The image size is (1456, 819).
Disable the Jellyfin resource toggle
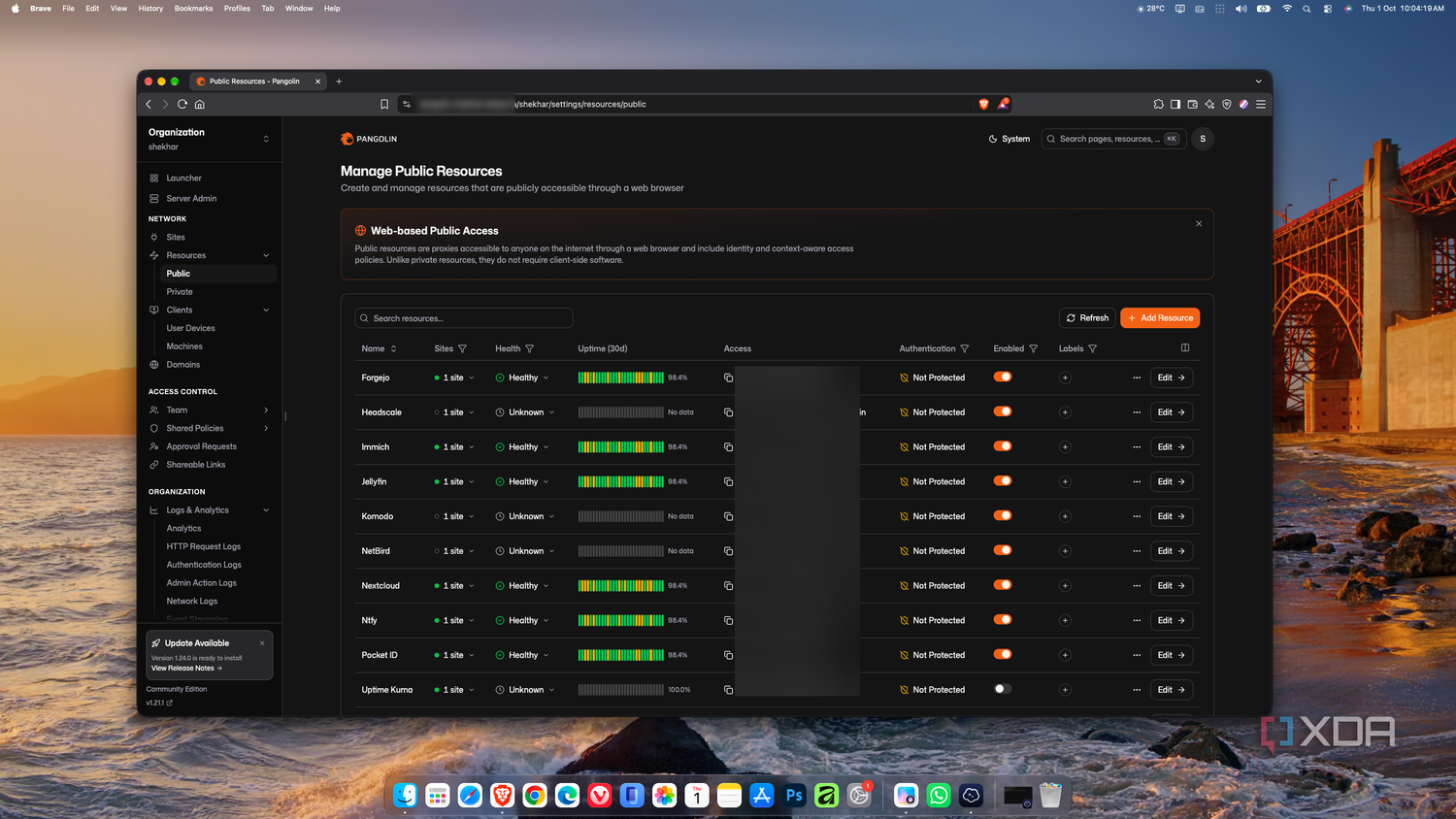click(x=1003, y=480)
